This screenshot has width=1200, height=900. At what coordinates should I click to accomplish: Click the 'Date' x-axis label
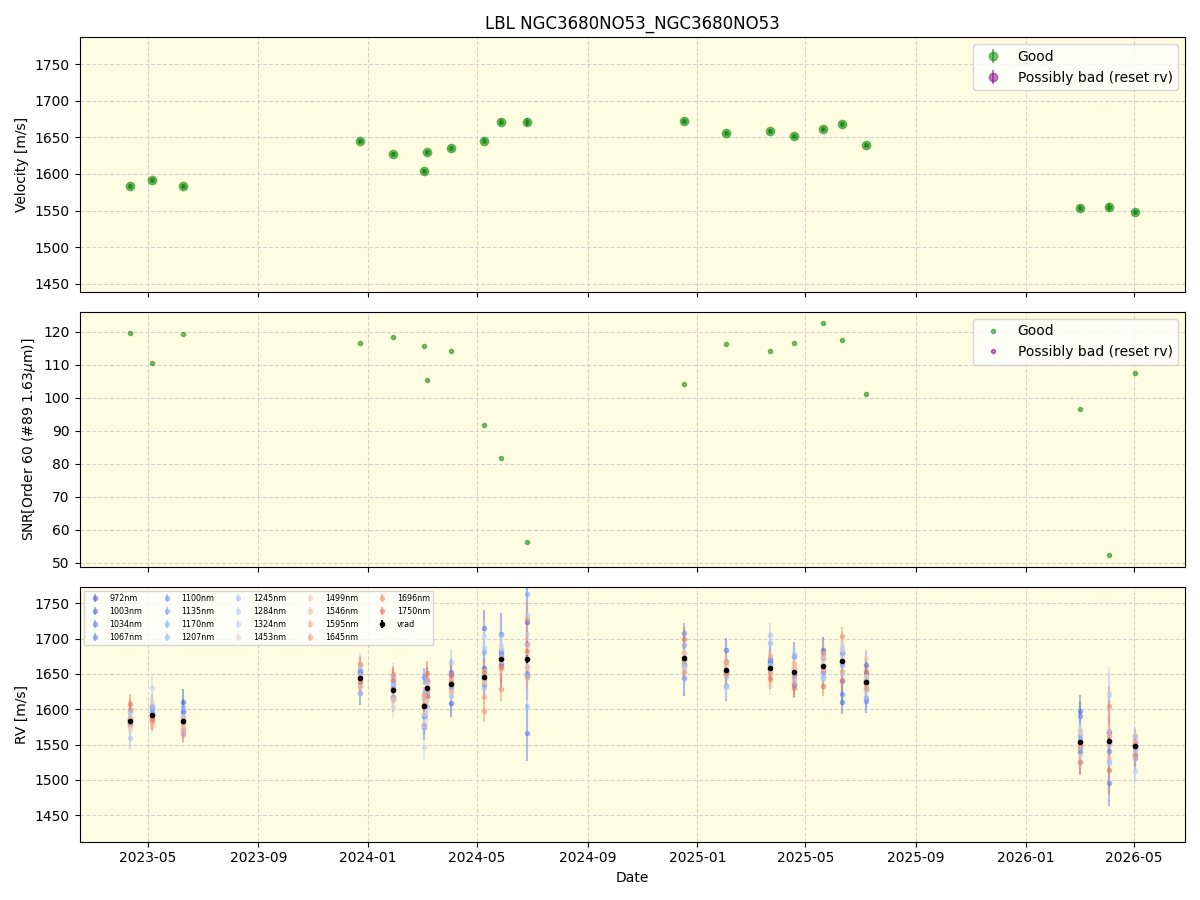[632, 877]
